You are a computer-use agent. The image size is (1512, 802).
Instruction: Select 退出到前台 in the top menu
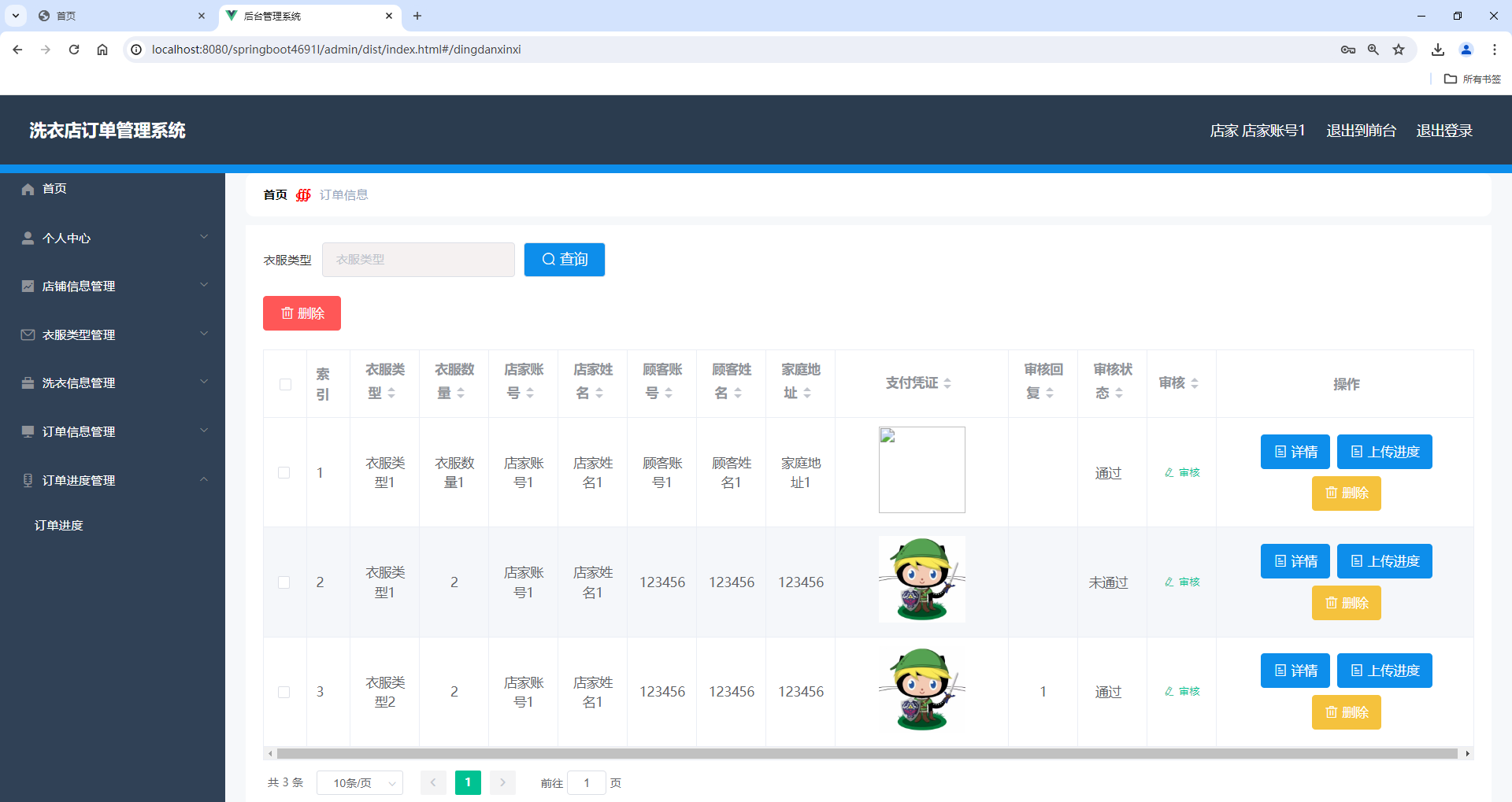[1361, 130]
